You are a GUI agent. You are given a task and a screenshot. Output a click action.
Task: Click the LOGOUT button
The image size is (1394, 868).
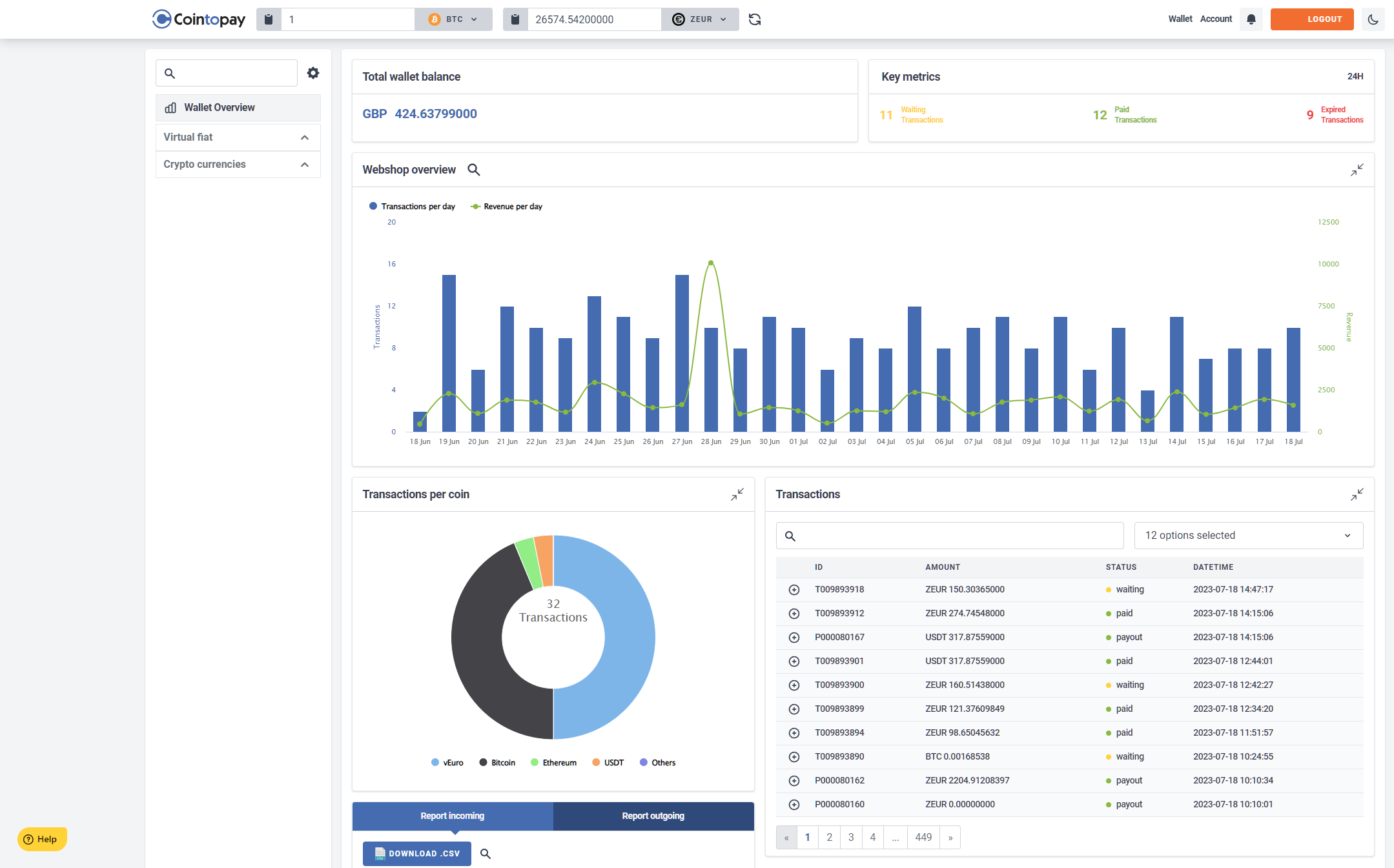pyautogui.click(x=1311, y=19)
